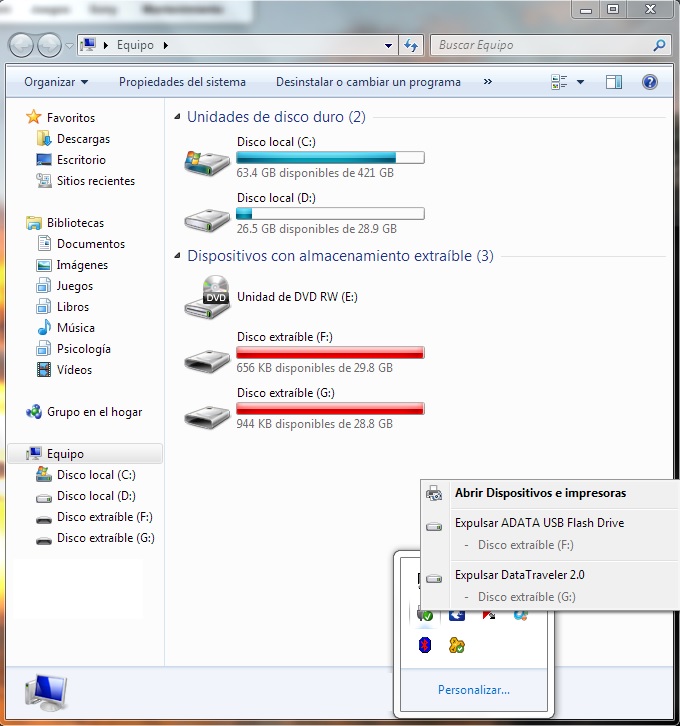Image resolution: width=680 pixels, height=726 pixels.
Task: Open Libros library
Action: tap(73, 307)
